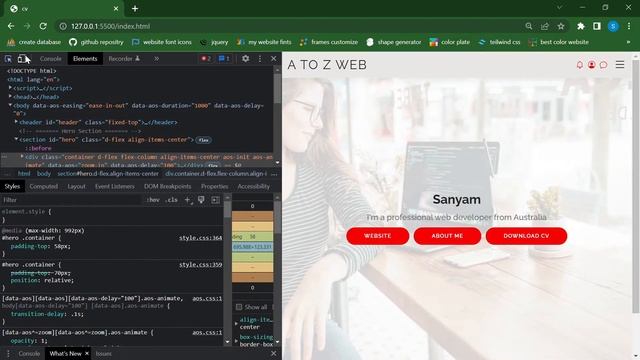Reload the page

point(43,26)
